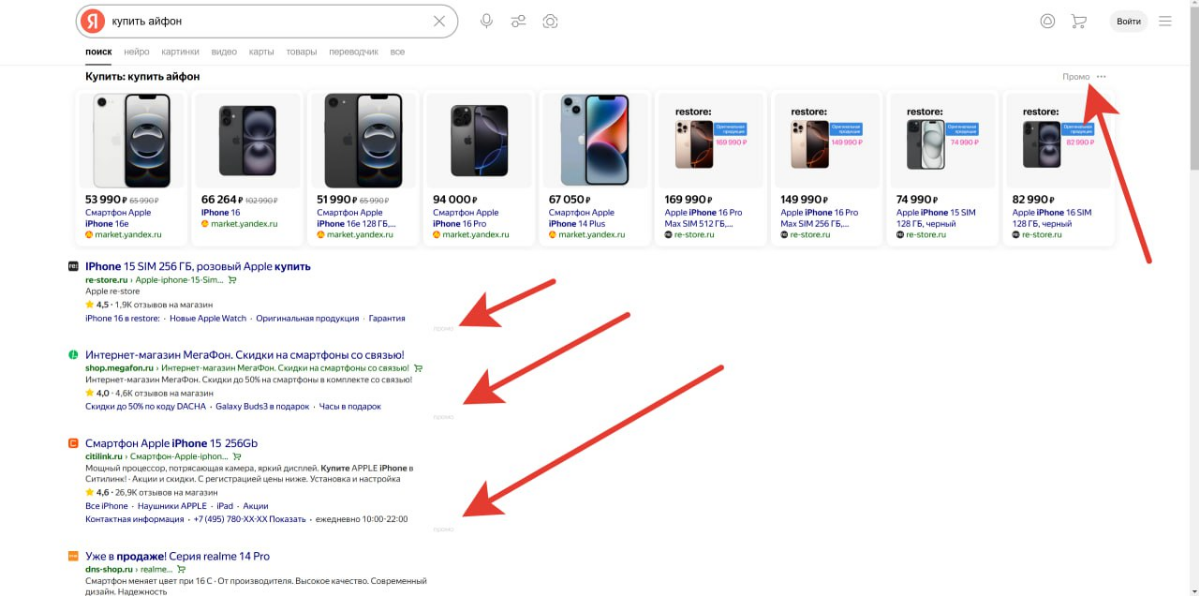Switch to the переводчик tab
Screen dimensions: 1199x596
[x=353, y=52]
